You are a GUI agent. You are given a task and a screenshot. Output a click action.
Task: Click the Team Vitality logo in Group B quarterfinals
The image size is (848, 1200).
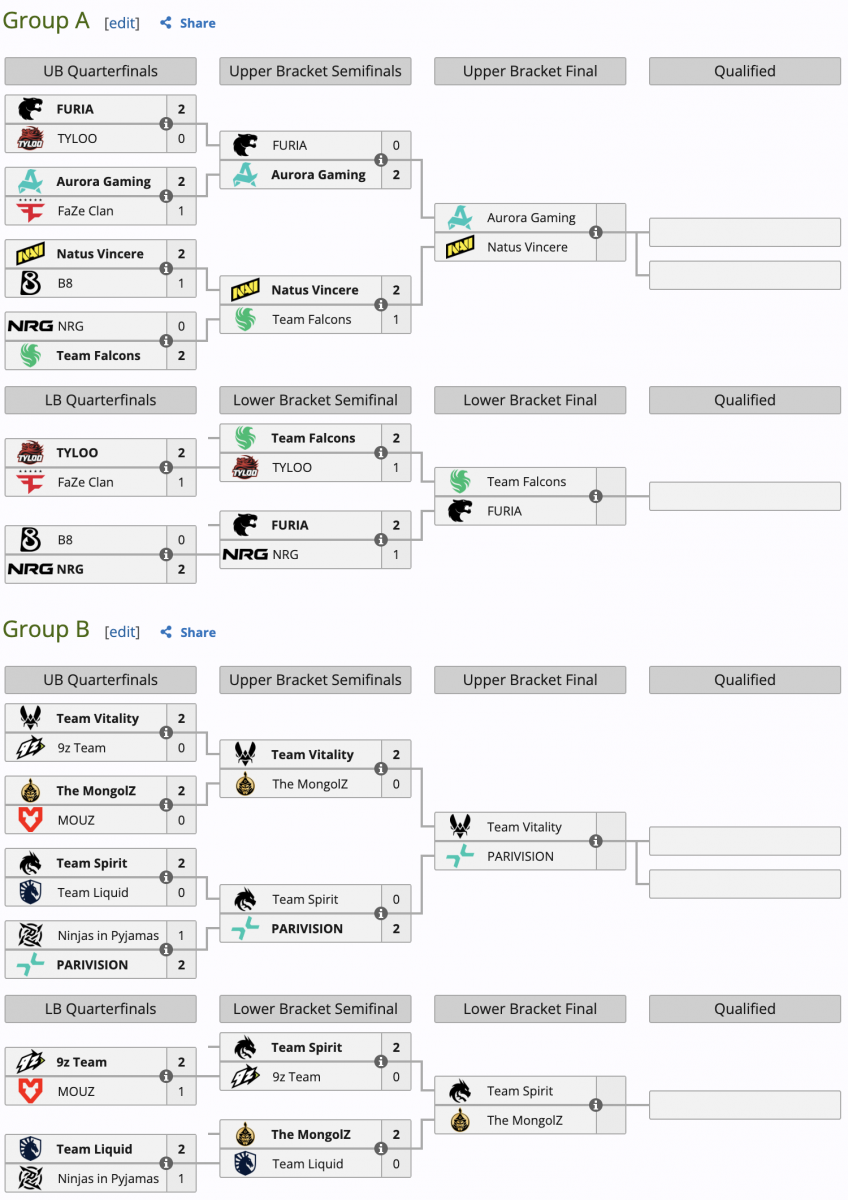click(31, 718)
